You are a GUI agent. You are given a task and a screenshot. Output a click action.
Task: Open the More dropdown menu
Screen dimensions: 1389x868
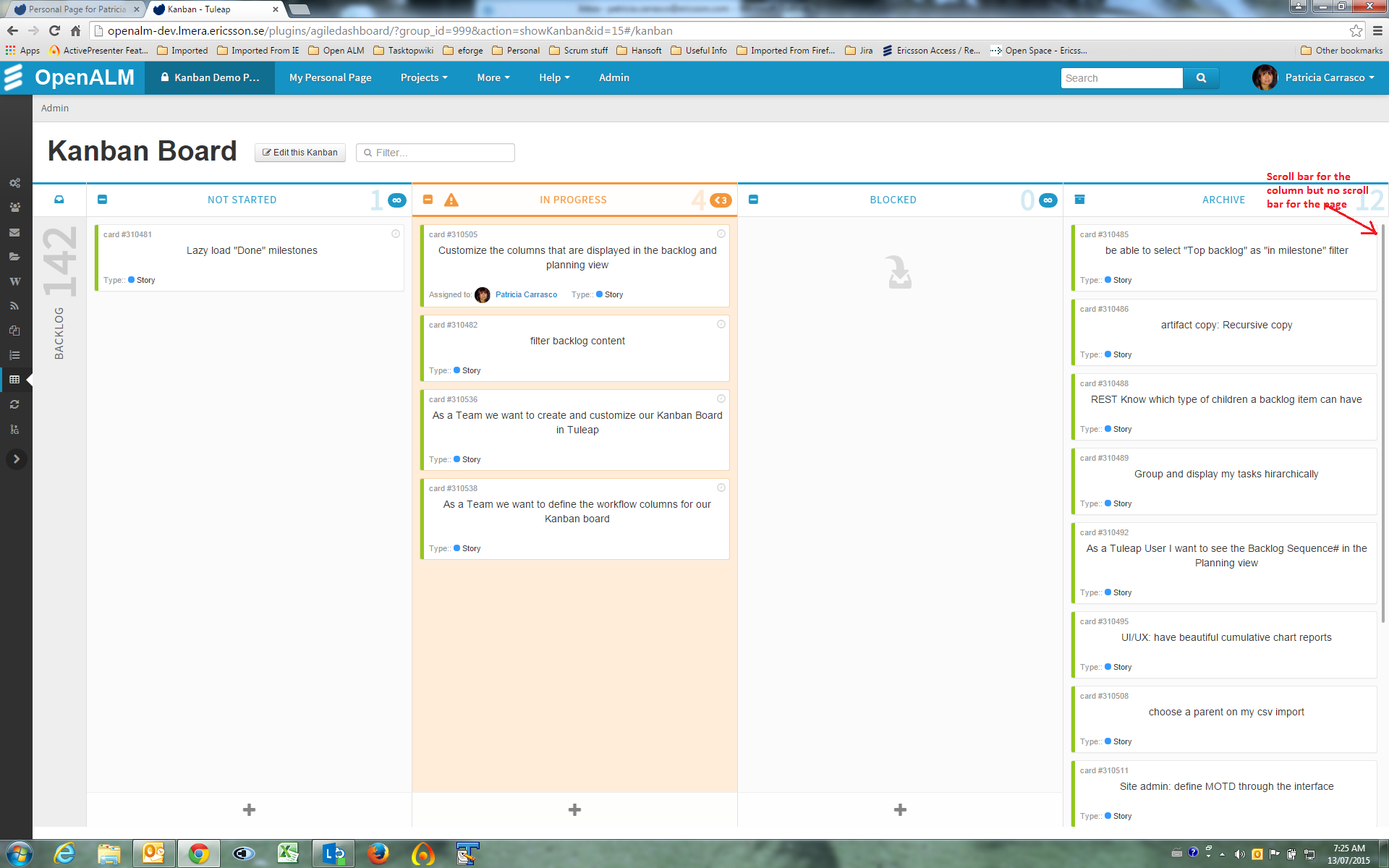[x=493, y=77]
